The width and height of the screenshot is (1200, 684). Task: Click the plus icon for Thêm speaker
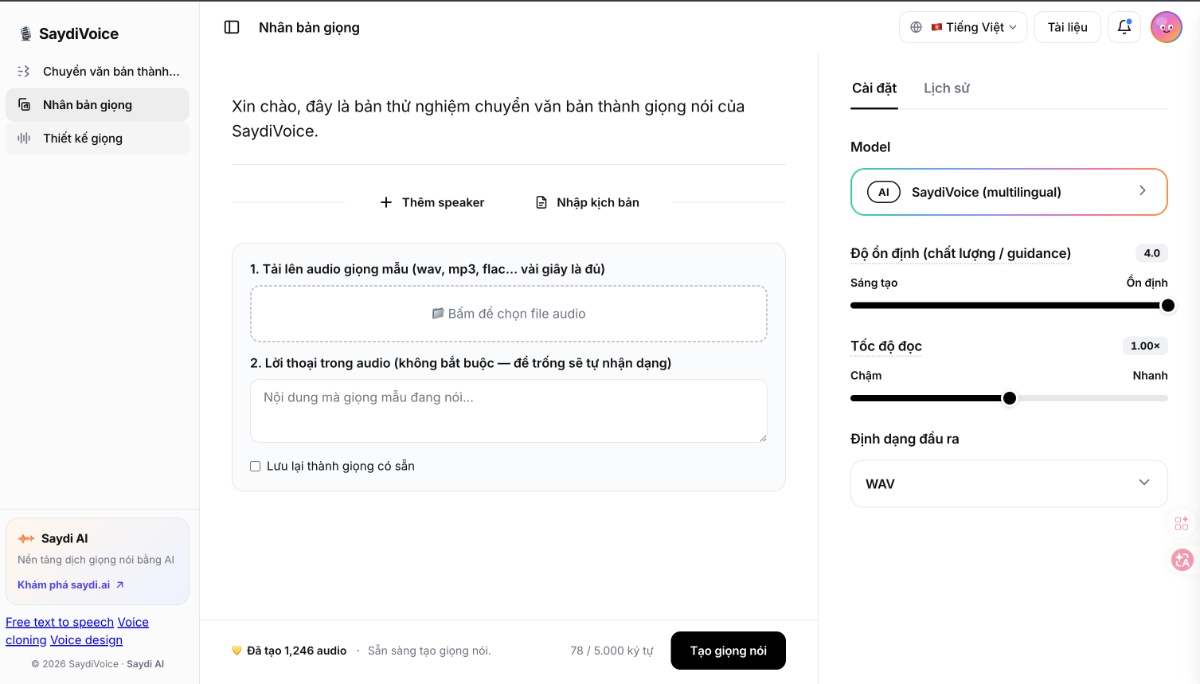click(x=386, y=202)
